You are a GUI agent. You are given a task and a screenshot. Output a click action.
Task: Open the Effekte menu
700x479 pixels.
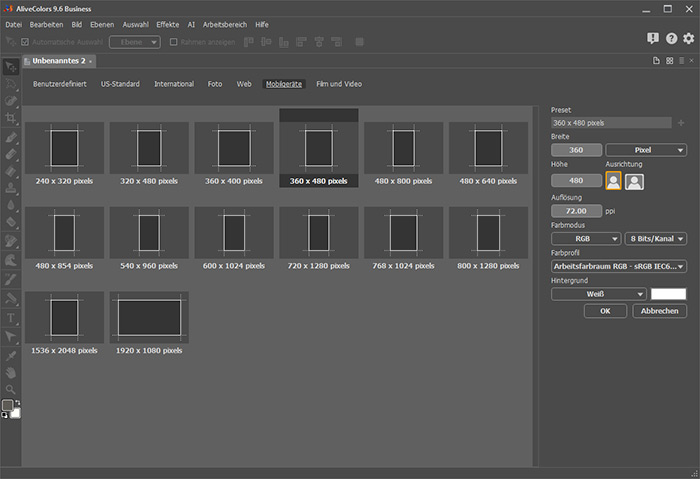168,25
